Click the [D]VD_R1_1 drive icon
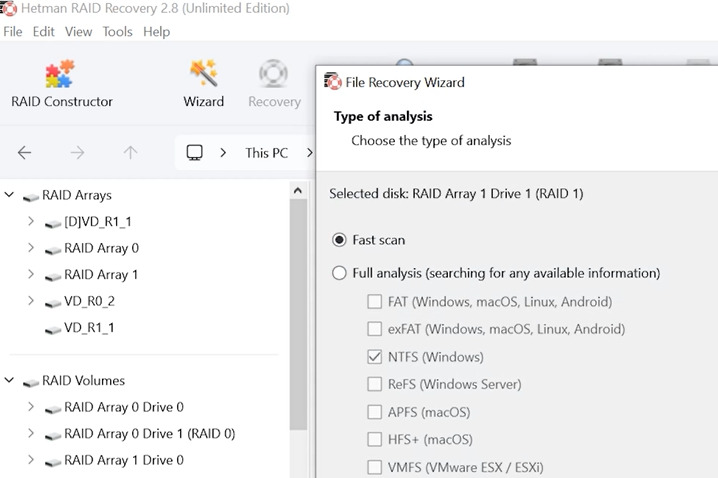 coord(53,223)
